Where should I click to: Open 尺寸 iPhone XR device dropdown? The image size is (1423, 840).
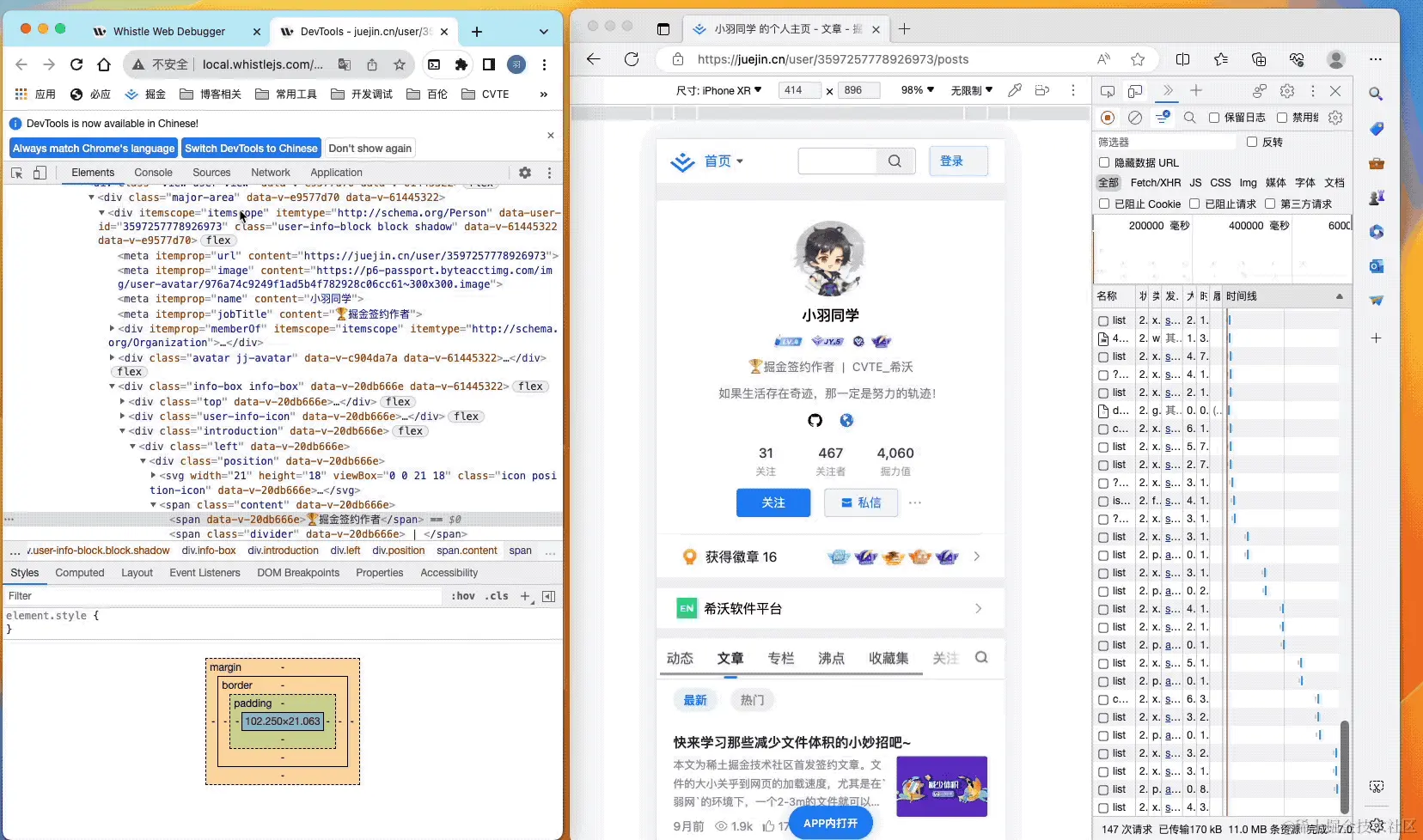[718, 90]
